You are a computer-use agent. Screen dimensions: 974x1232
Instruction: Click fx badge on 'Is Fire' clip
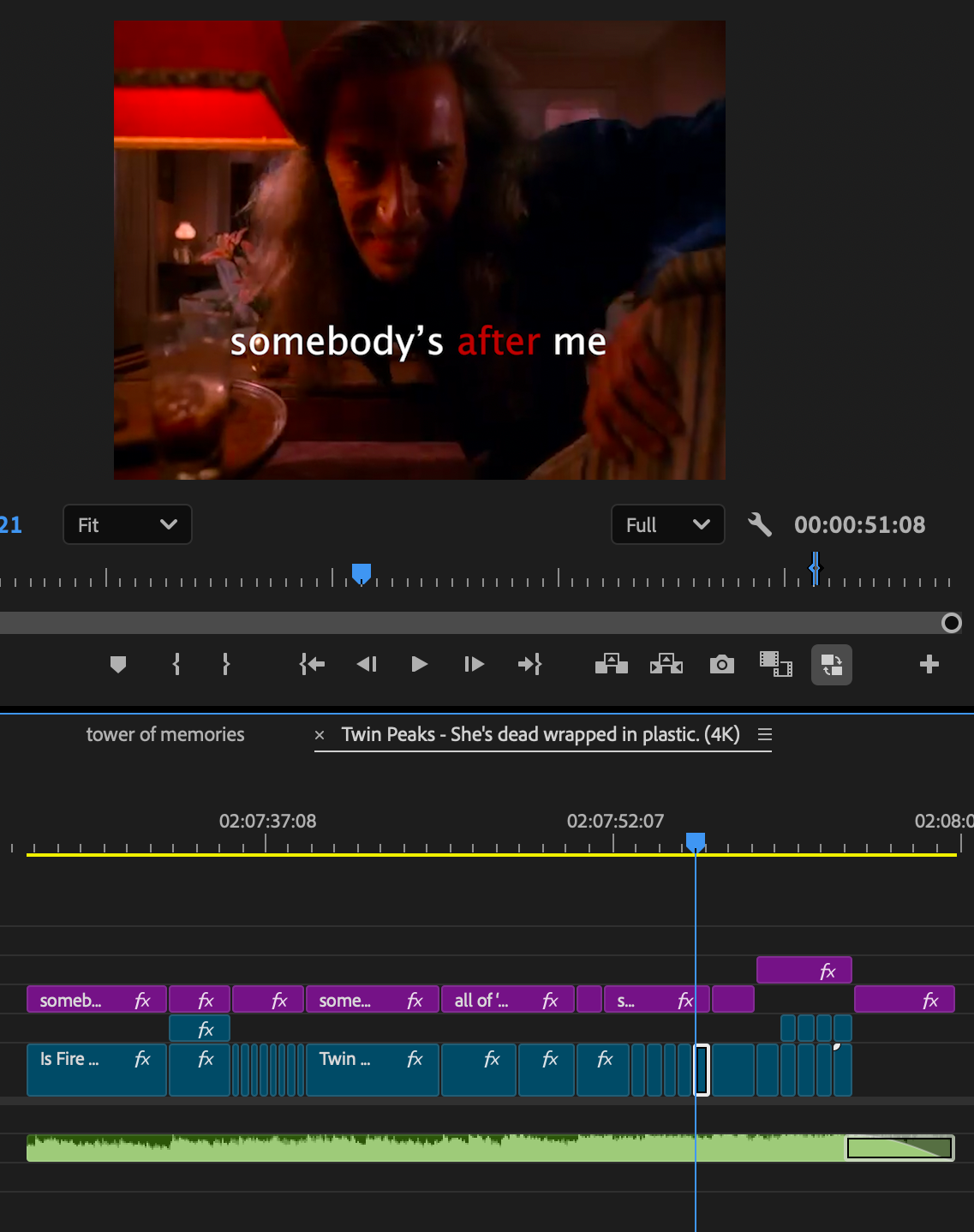click(142, 1059)
